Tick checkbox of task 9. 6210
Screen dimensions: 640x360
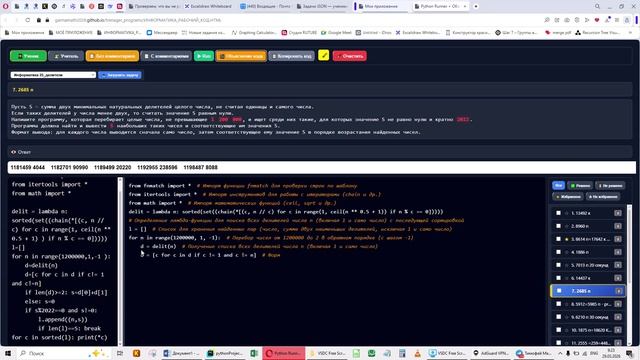558,317
